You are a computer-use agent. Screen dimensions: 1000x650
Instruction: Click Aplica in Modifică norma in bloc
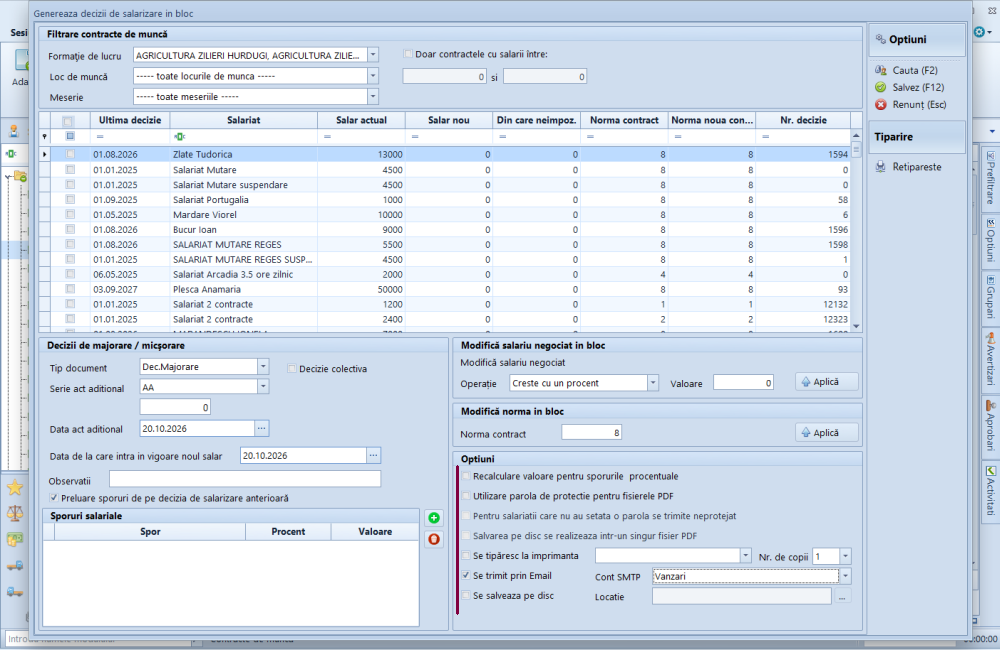[827, 432]
